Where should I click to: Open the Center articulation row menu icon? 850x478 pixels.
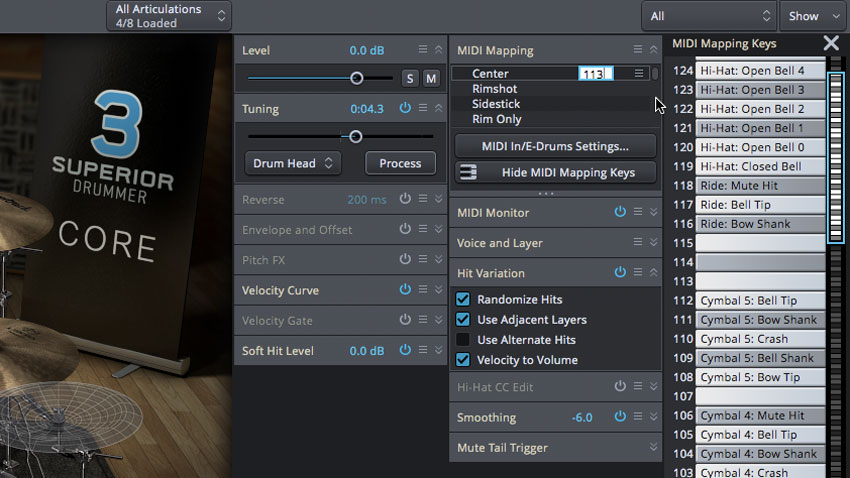[639, 73]
